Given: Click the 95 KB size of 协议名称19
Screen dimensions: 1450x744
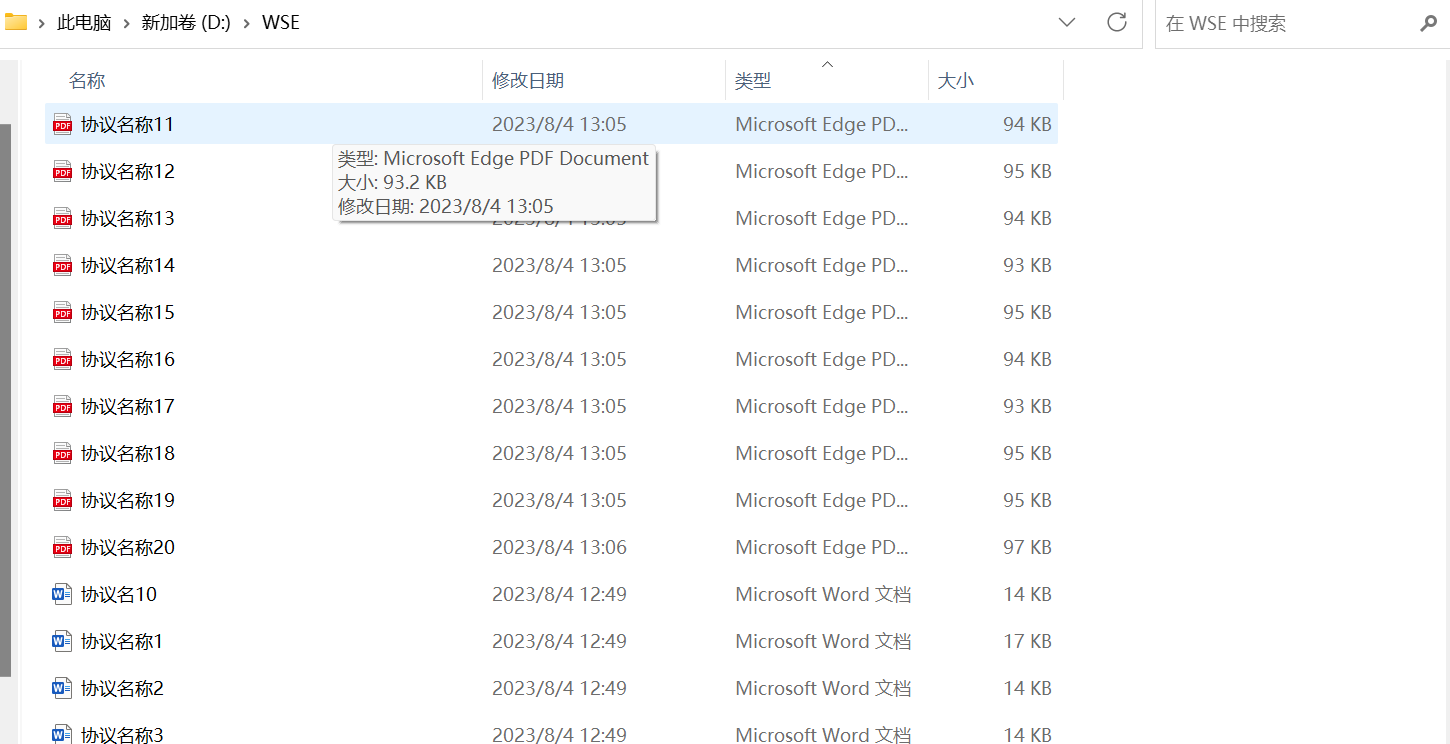Looking at the screenshot, I should click(1027, 501).
